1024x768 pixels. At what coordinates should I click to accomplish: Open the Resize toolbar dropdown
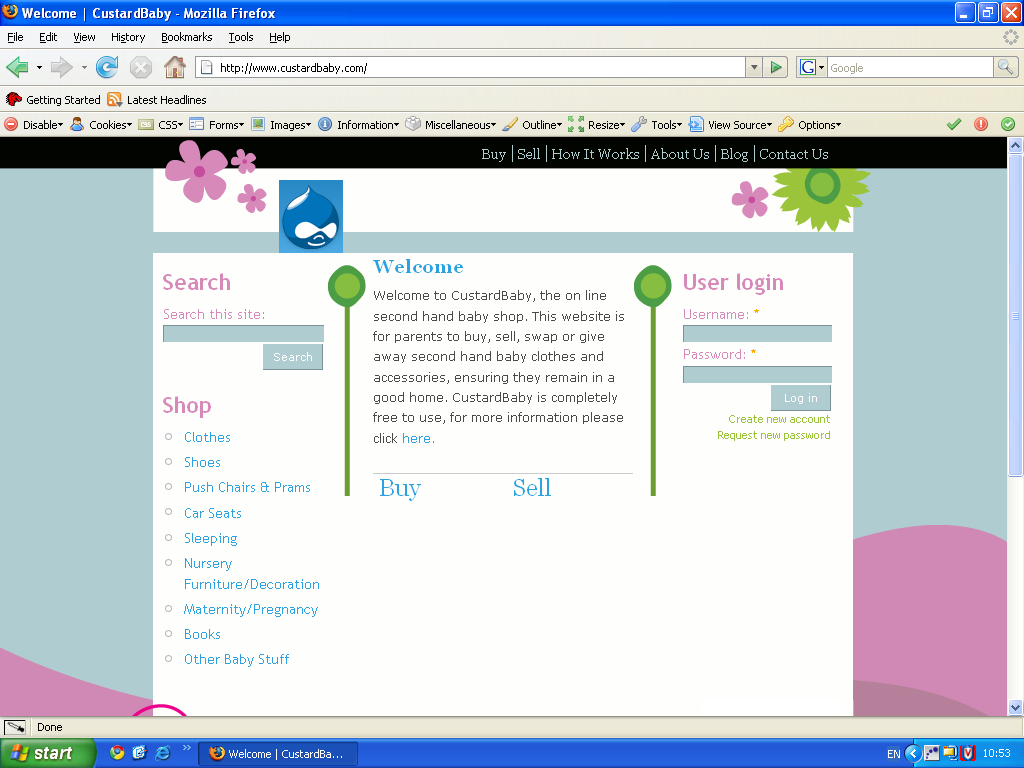click(x=597, y=124)
